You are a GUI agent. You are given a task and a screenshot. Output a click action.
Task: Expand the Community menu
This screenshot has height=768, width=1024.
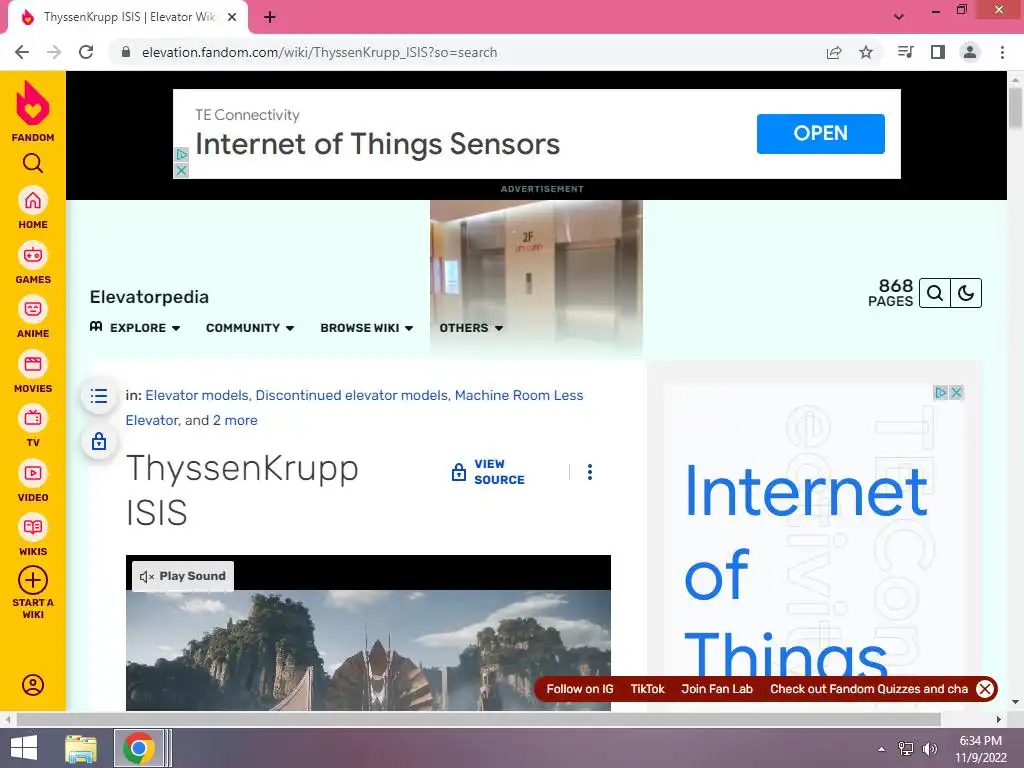[250, 328]
